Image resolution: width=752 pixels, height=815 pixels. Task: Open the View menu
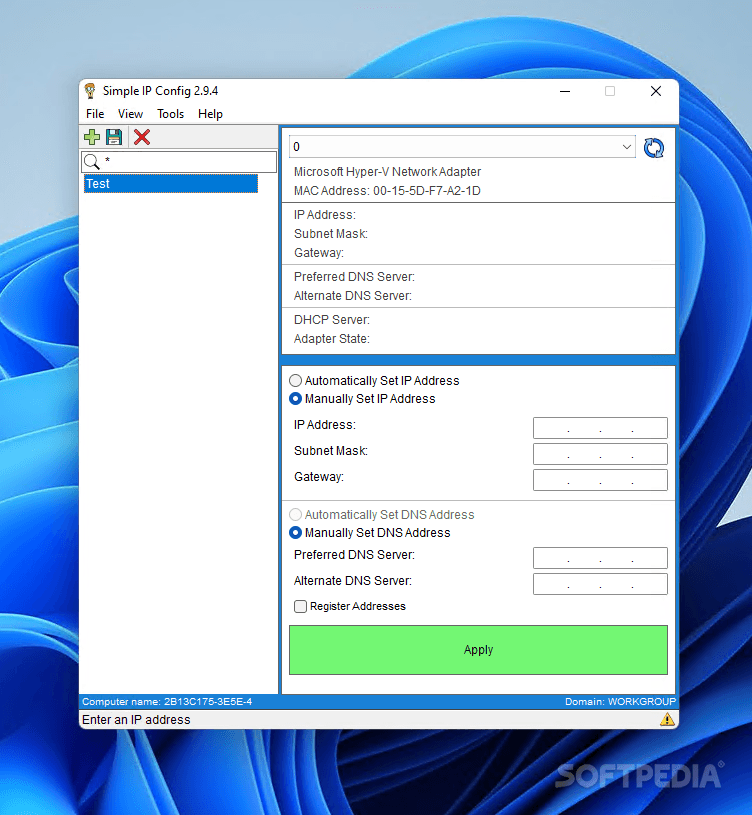130,114
